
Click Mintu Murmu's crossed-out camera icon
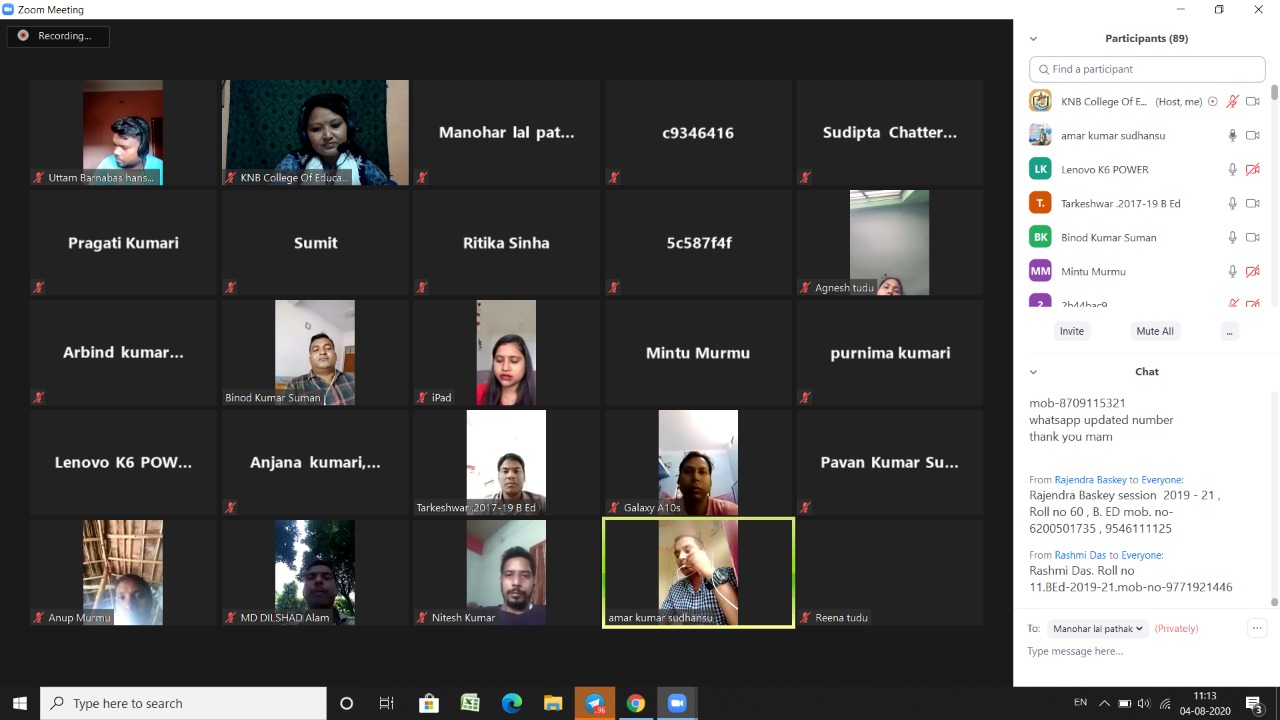click(1252, 271)
